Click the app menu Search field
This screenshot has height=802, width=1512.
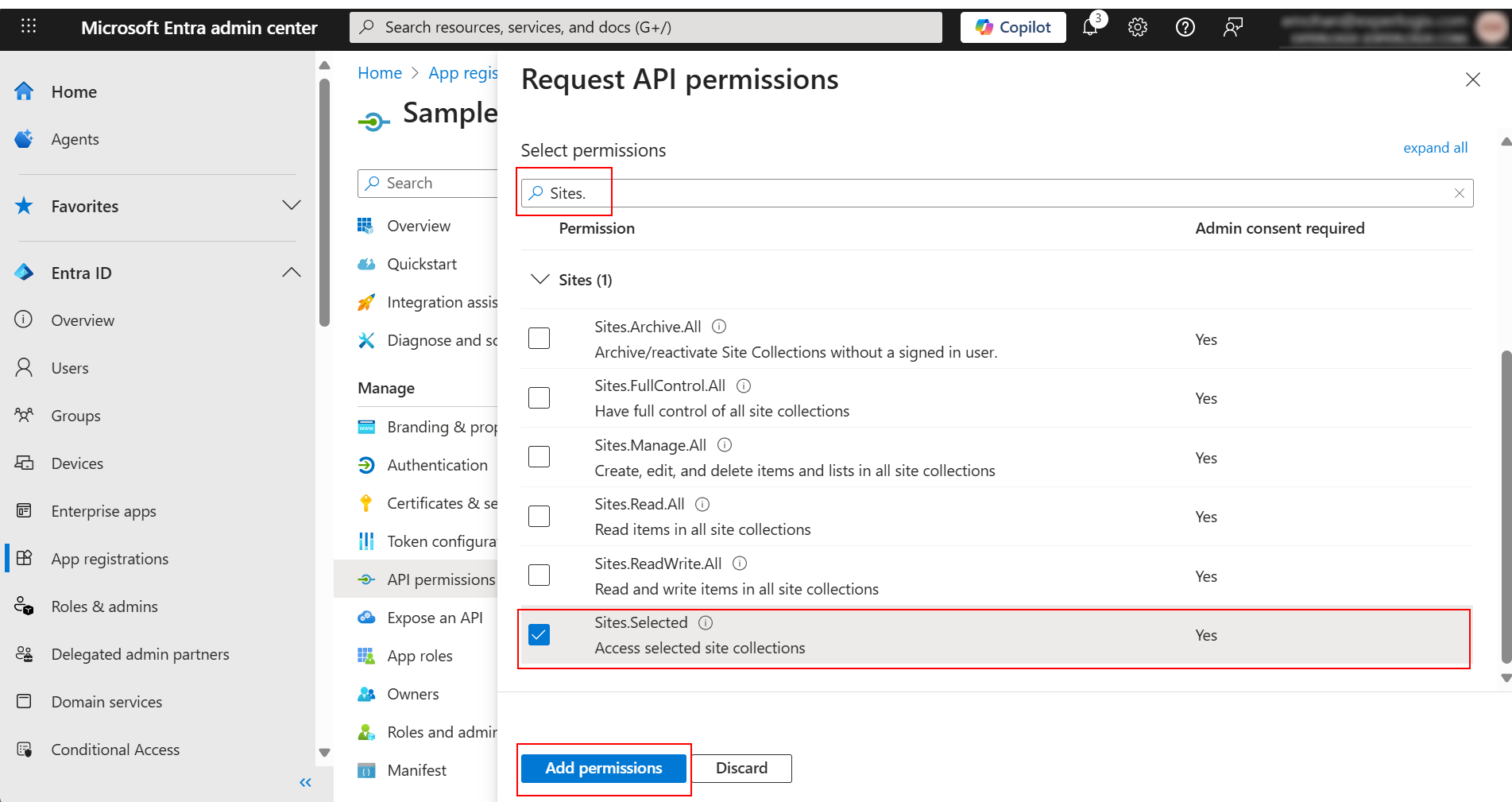(427, 183)
